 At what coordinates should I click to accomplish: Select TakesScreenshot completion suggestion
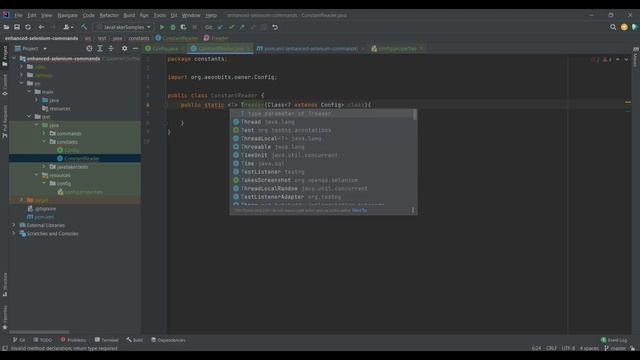click(x=323, y=180)
